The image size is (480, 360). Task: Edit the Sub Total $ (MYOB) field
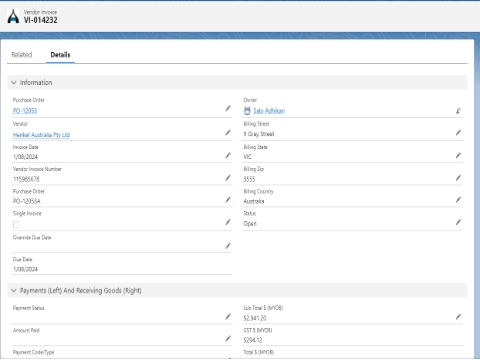[x=459, y=316]
